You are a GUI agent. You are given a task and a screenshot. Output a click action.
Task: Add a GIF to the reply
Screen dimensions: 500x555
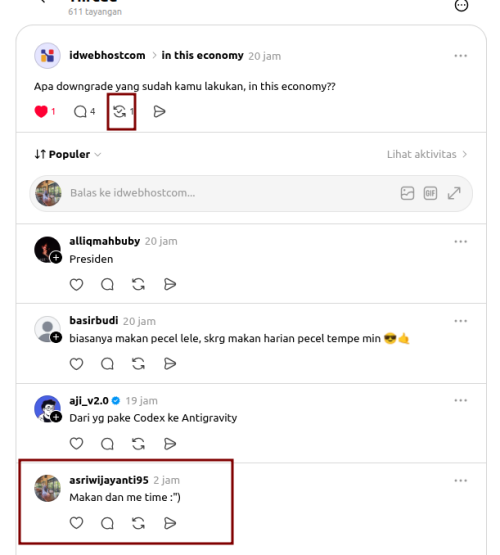coord(430,193)
